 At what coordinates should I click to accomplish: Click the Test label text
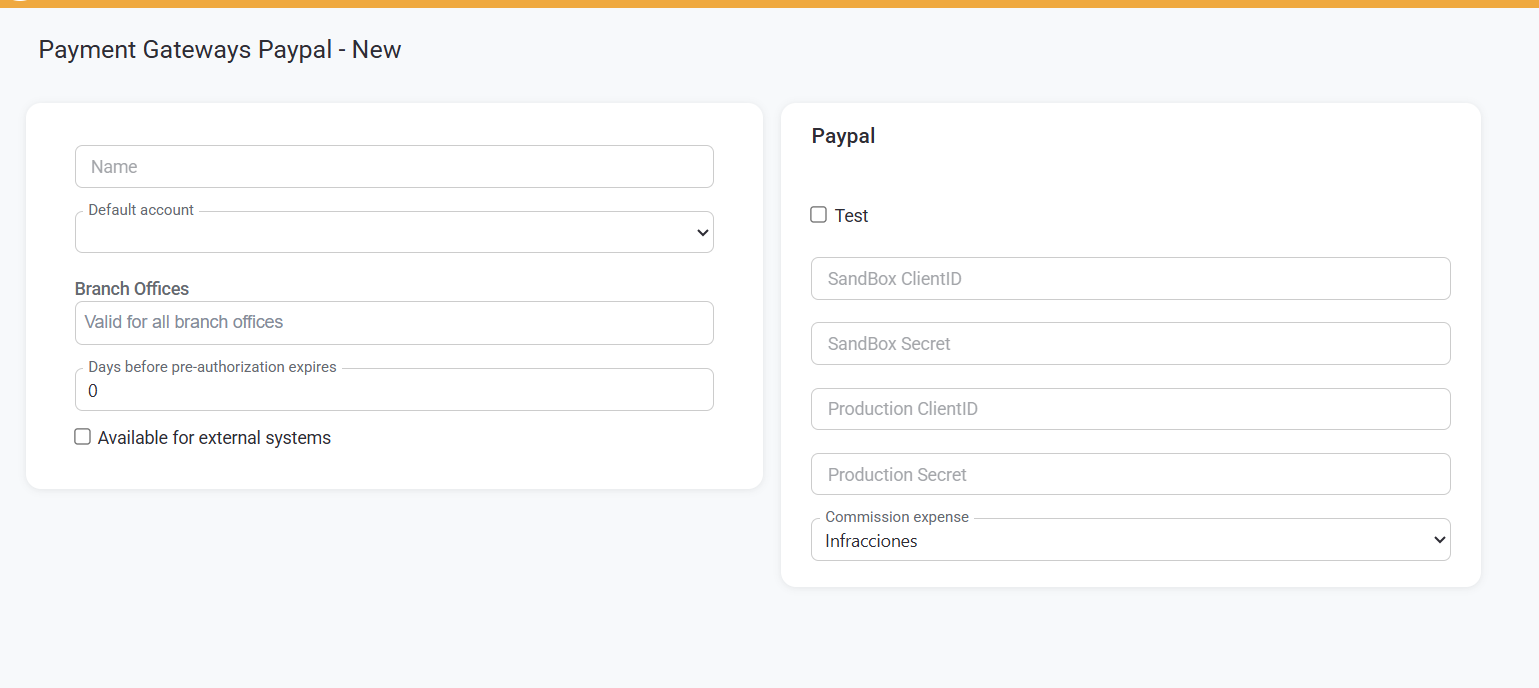click(852, 216)
